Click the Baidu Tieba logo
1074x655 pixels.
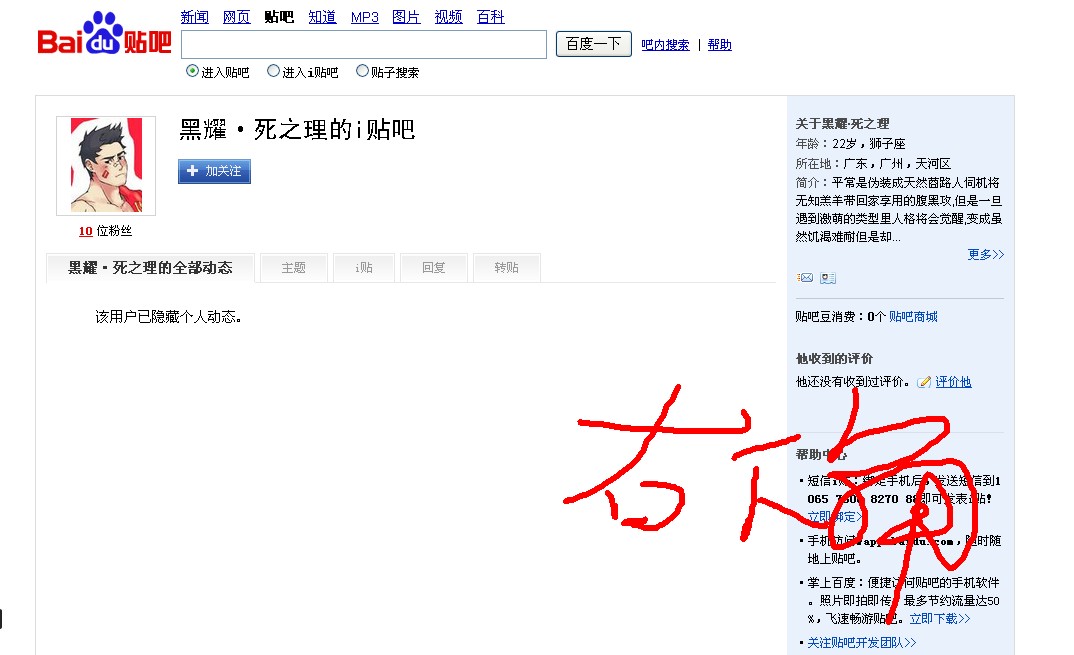click(104, 34)
